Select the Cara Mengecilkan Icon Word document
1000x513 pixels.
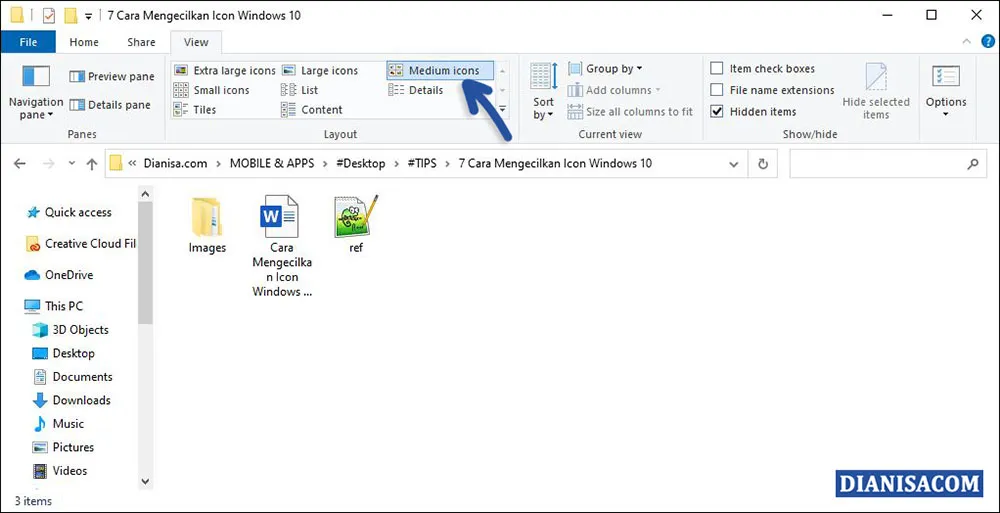point(281,246)
